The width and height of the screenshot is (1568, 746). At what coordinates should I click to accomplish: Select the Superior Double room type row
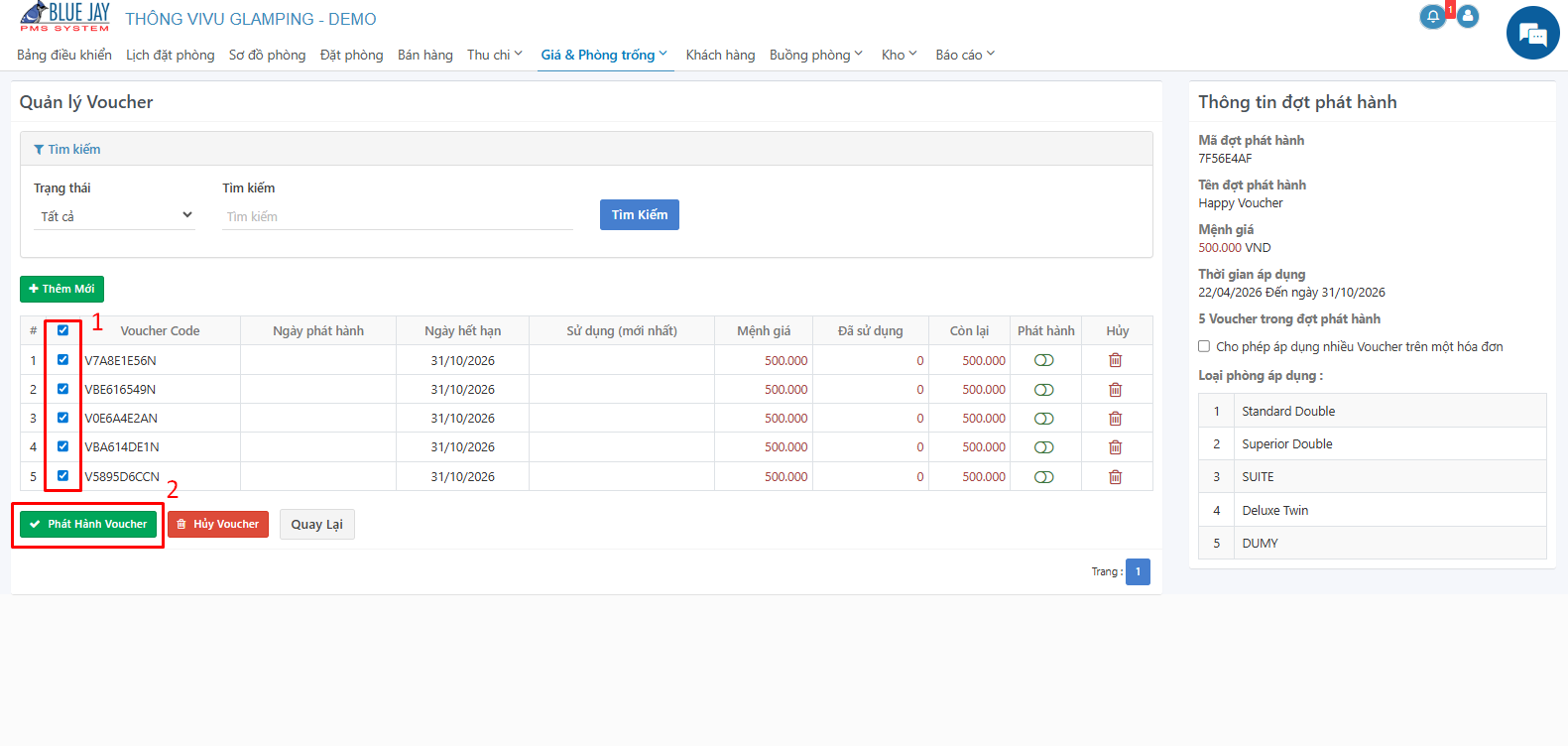coord(1373,443)
